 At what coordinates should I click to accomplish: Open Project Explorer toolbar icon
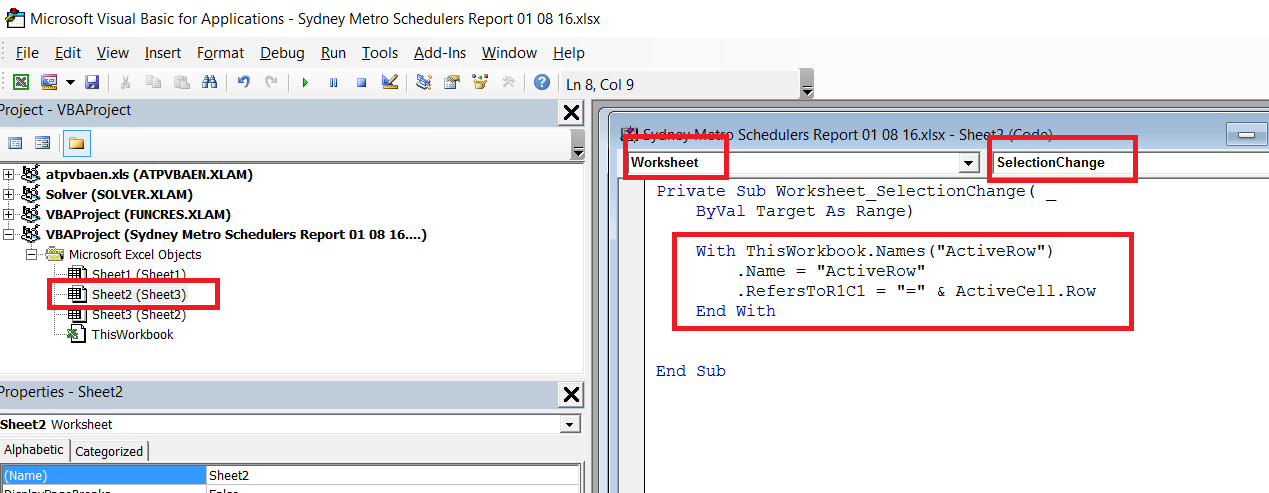point(424,82)
